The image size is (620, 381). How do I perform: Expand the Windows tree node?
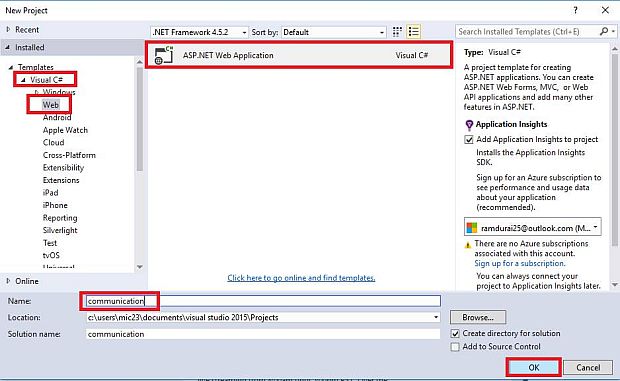36,92
